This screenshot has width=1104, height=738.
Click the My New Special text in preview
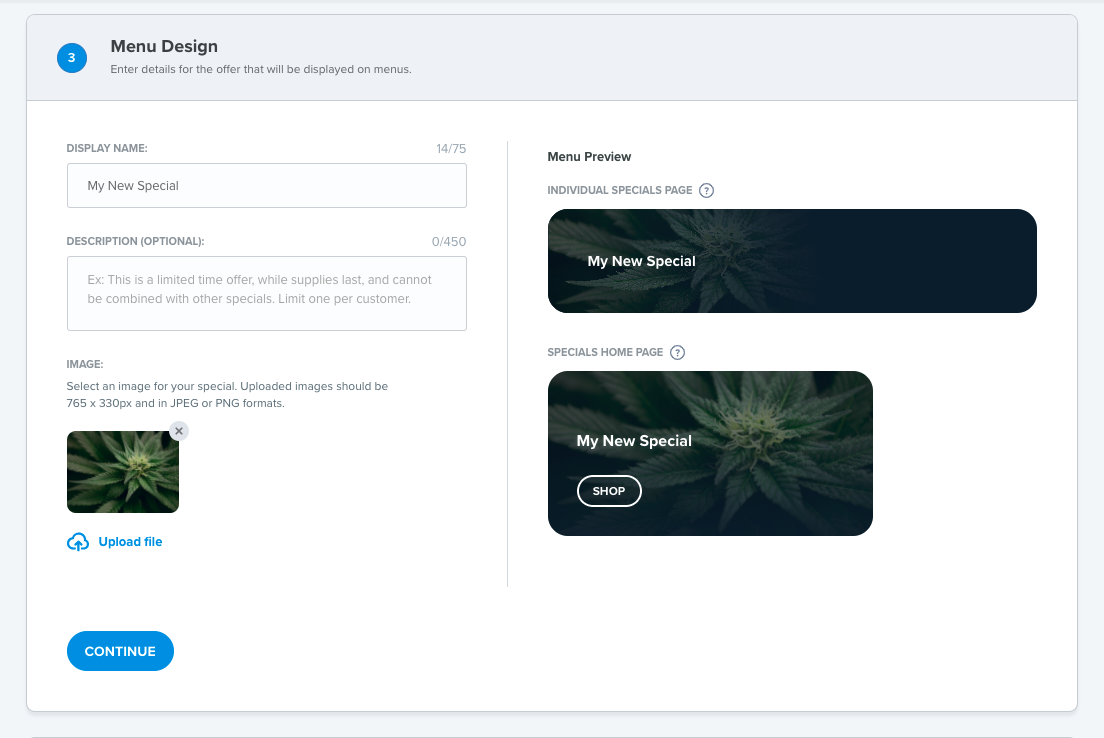(642, 261)
